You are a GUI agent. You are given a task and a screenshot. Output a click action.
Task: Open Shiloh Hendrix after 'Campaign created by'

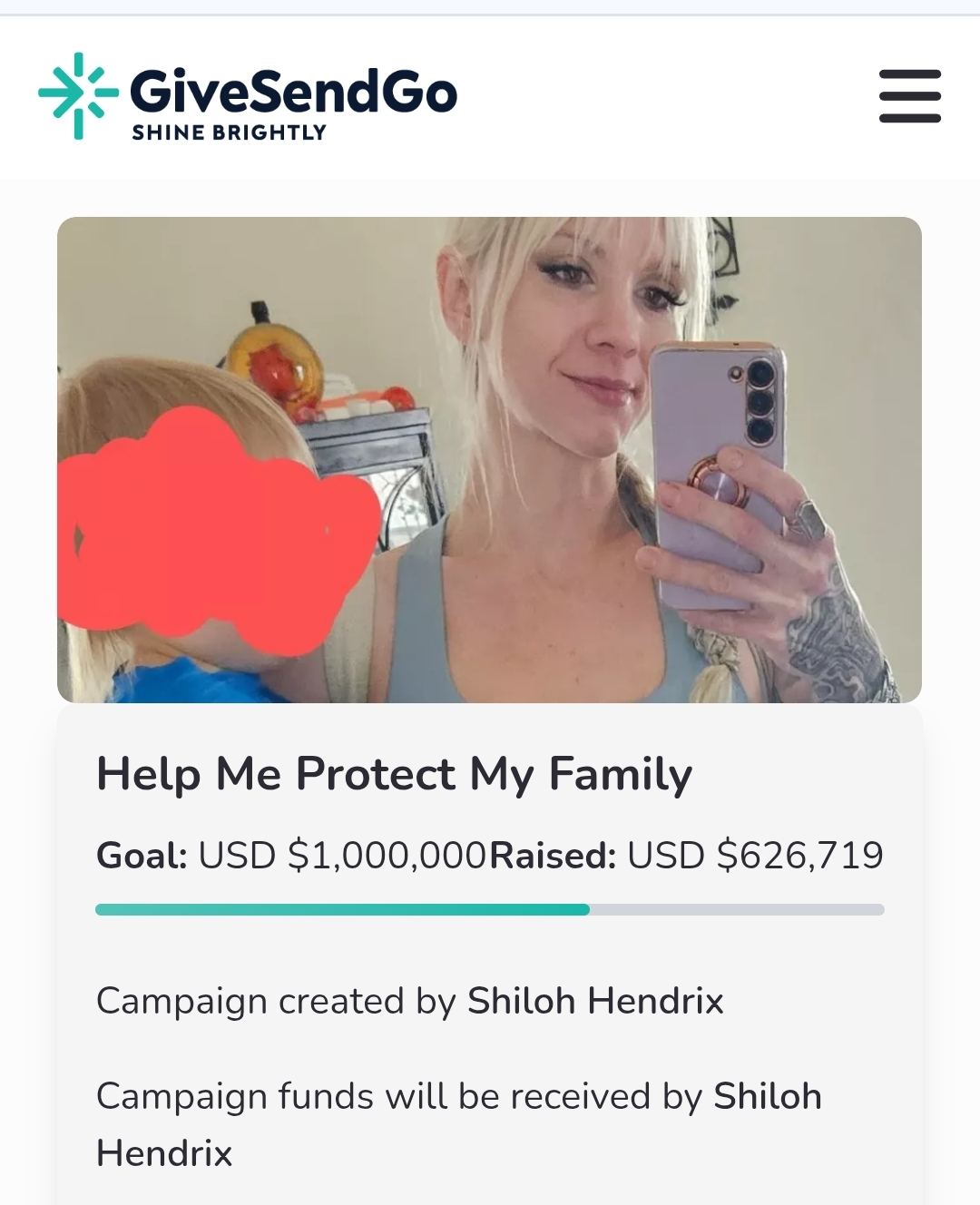tap(595, 1001)
